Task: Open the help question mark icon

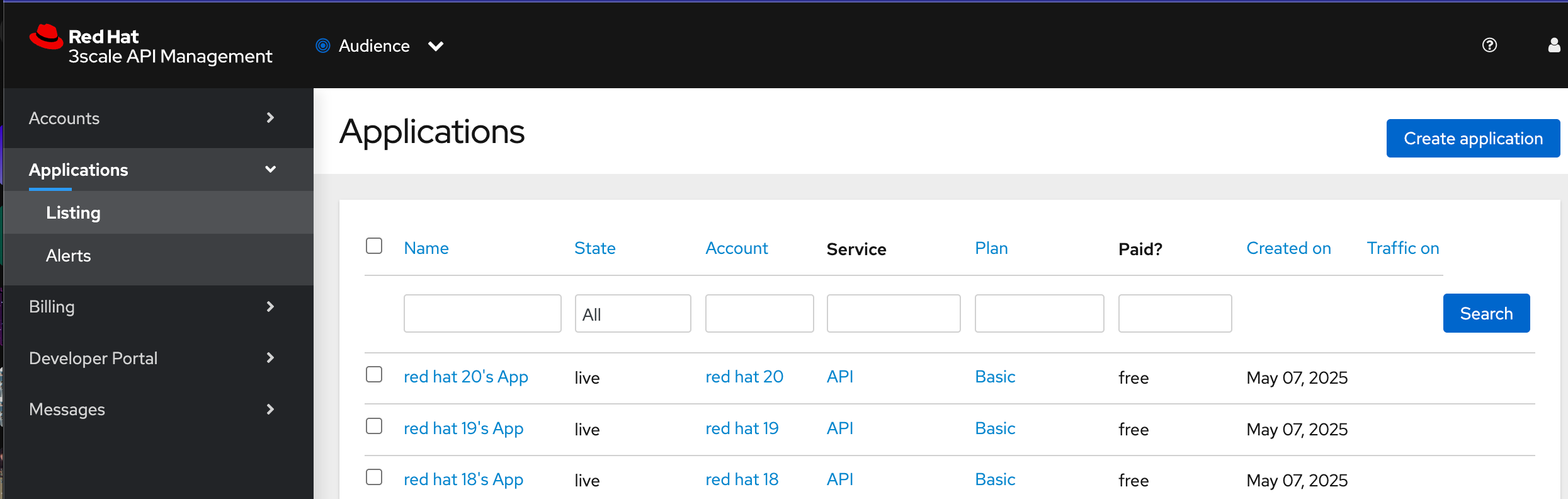Action: click(x=1489, y=45)
